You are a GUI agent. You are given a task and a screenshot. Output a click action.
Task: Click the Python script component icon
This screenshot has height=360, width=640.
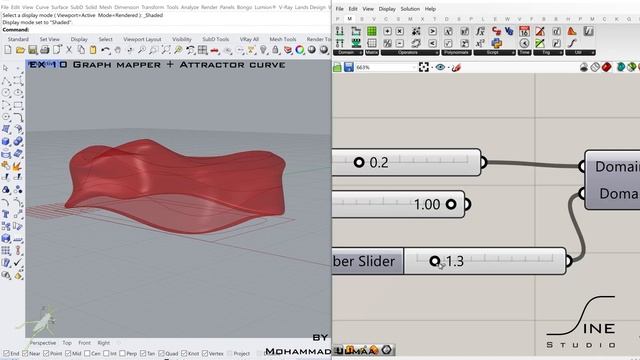(496, 43)
